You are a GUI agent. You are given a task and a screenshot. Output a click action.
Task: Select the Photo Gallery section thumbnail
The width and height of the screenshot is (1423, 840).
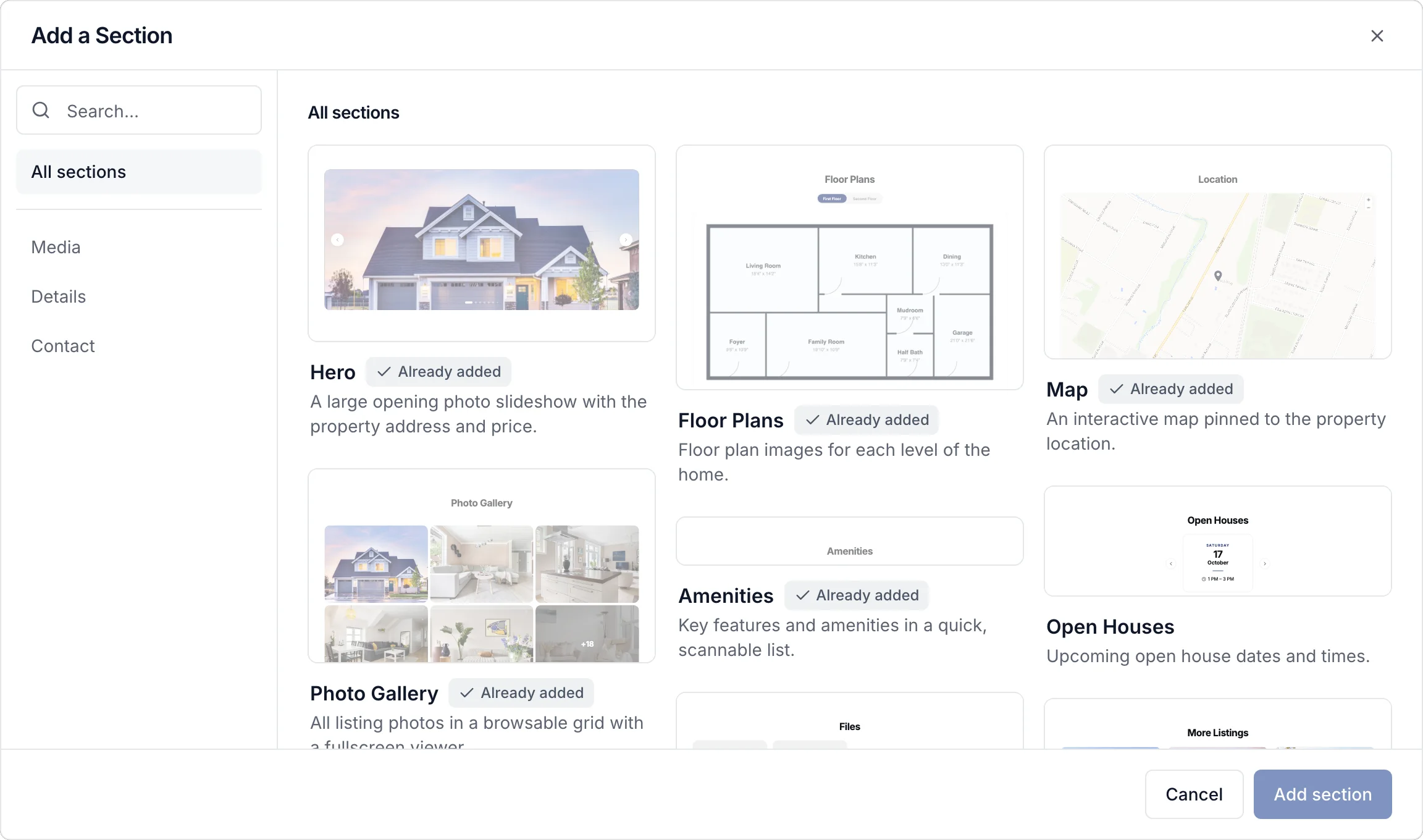[482, 566]
